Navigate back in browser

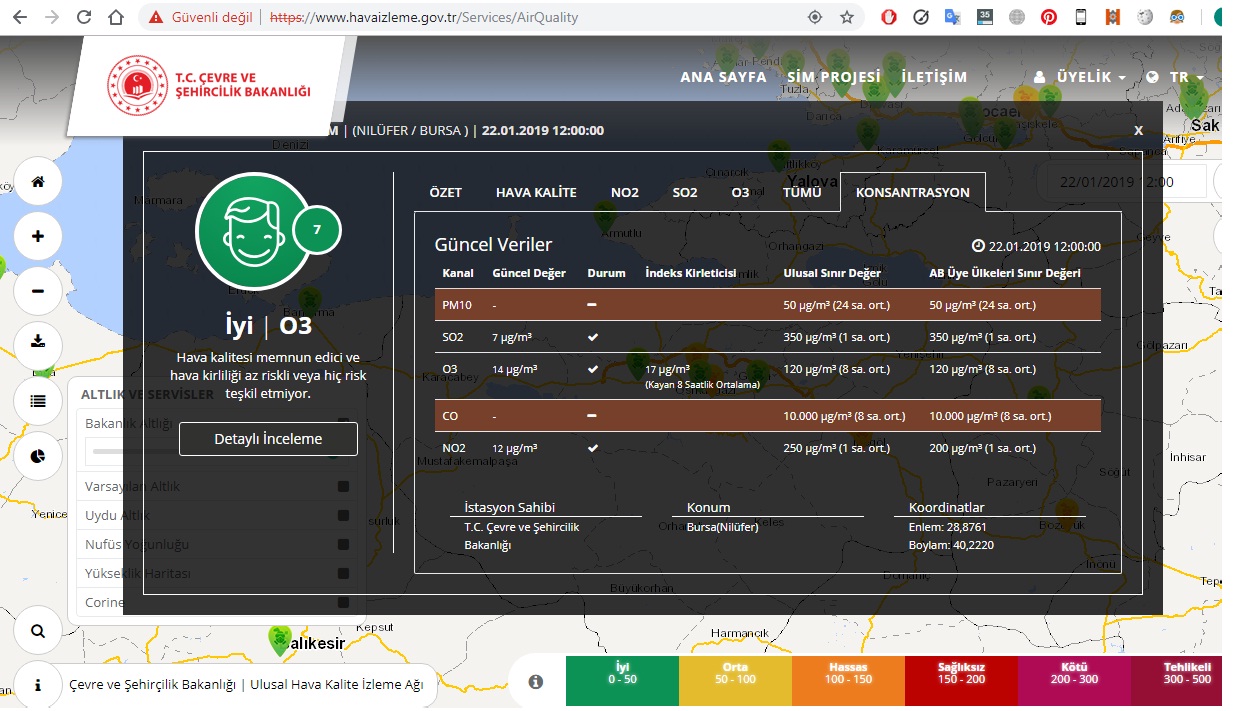21,17
